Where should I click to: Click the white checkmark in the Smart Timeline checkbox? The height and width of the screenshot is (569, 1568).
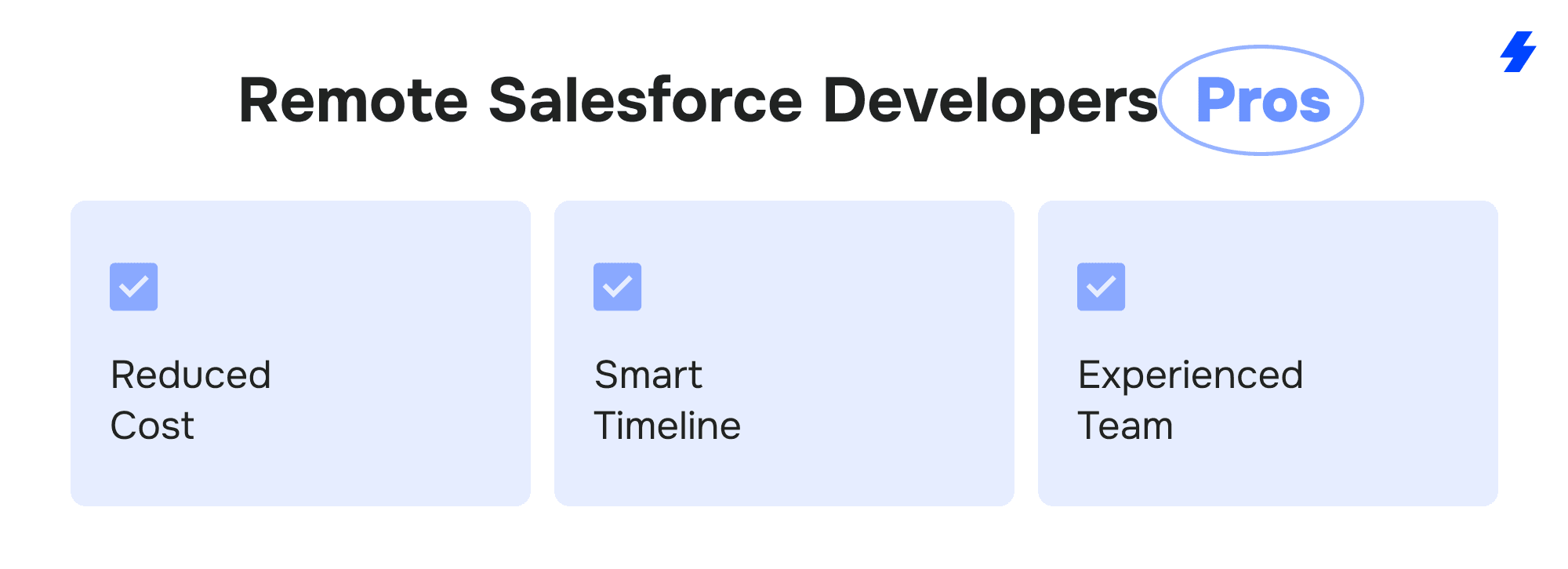coord(617,287)
